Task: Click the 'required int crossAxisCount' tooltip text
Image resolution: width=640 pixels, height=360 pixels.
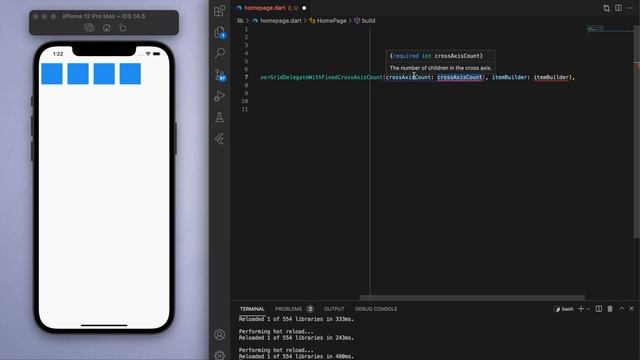Action: pyautogui.click(x=436, y=56)
